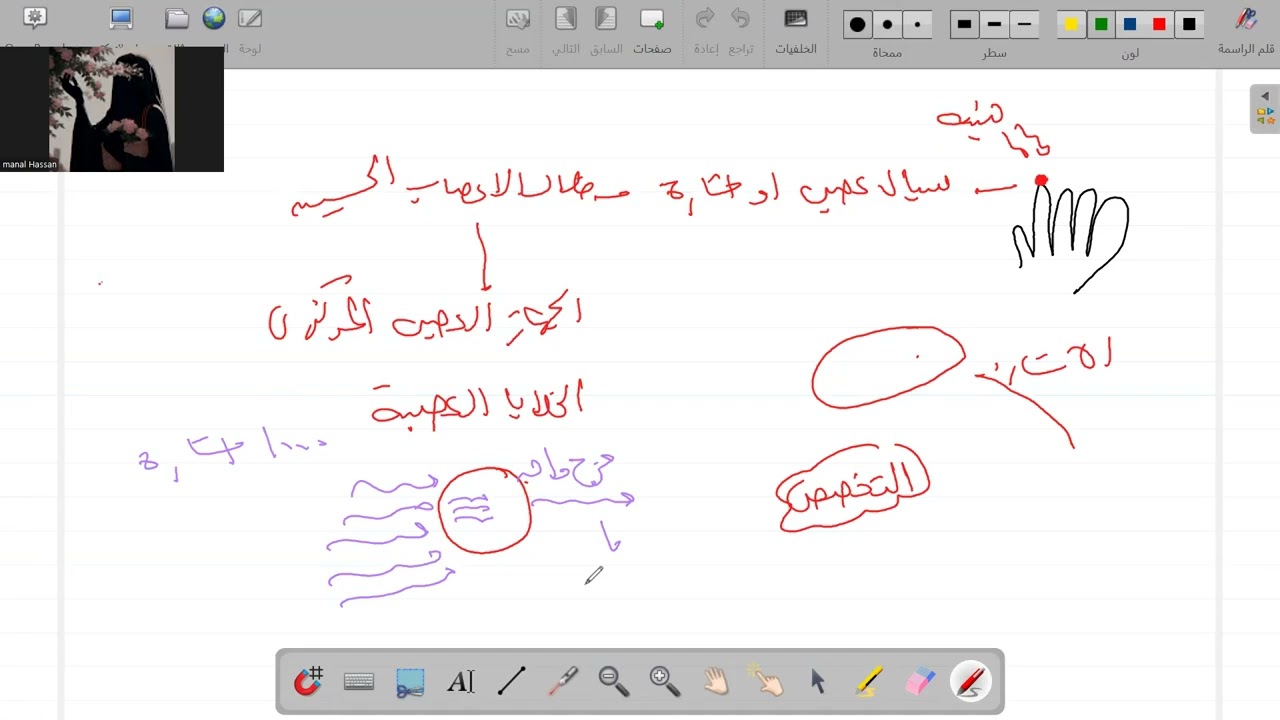The image size is (1280, 720).
Task: Go to the next page (التالي)
Action: click(x=566, y=20)
